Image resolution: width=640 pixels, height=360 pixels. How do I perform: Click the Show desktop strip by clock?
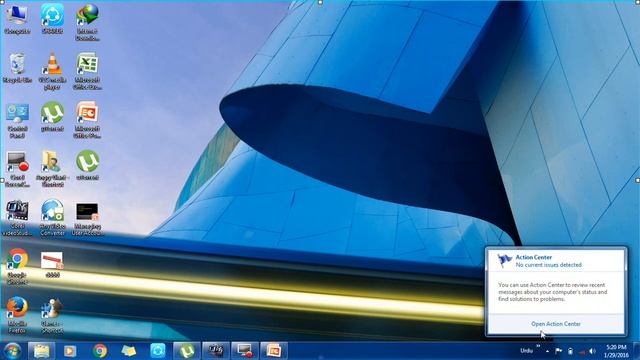tap(637, 351)
